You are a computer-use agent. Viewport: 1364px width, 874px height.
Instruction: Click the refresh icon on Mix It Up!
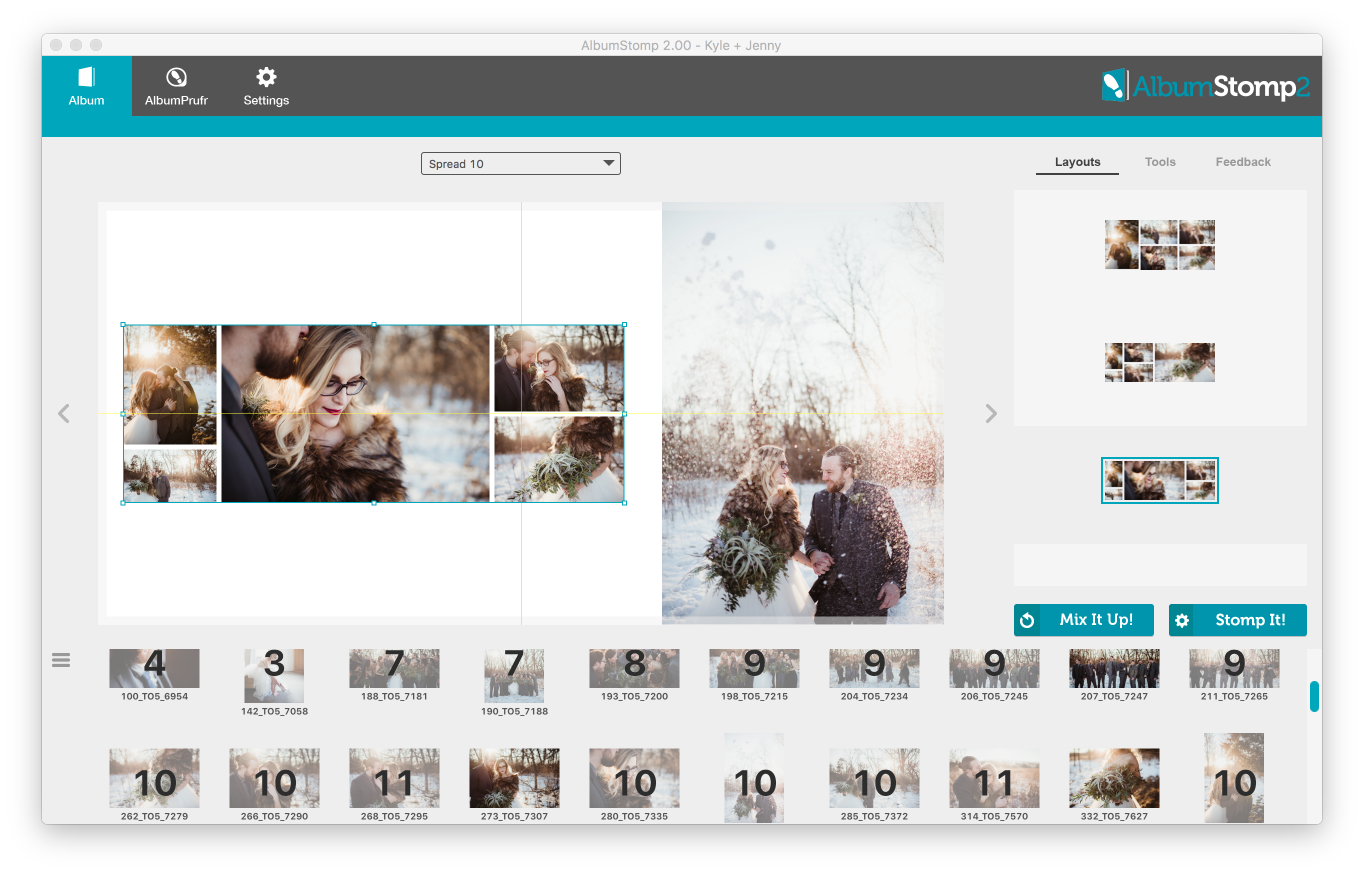point(1027,621)
